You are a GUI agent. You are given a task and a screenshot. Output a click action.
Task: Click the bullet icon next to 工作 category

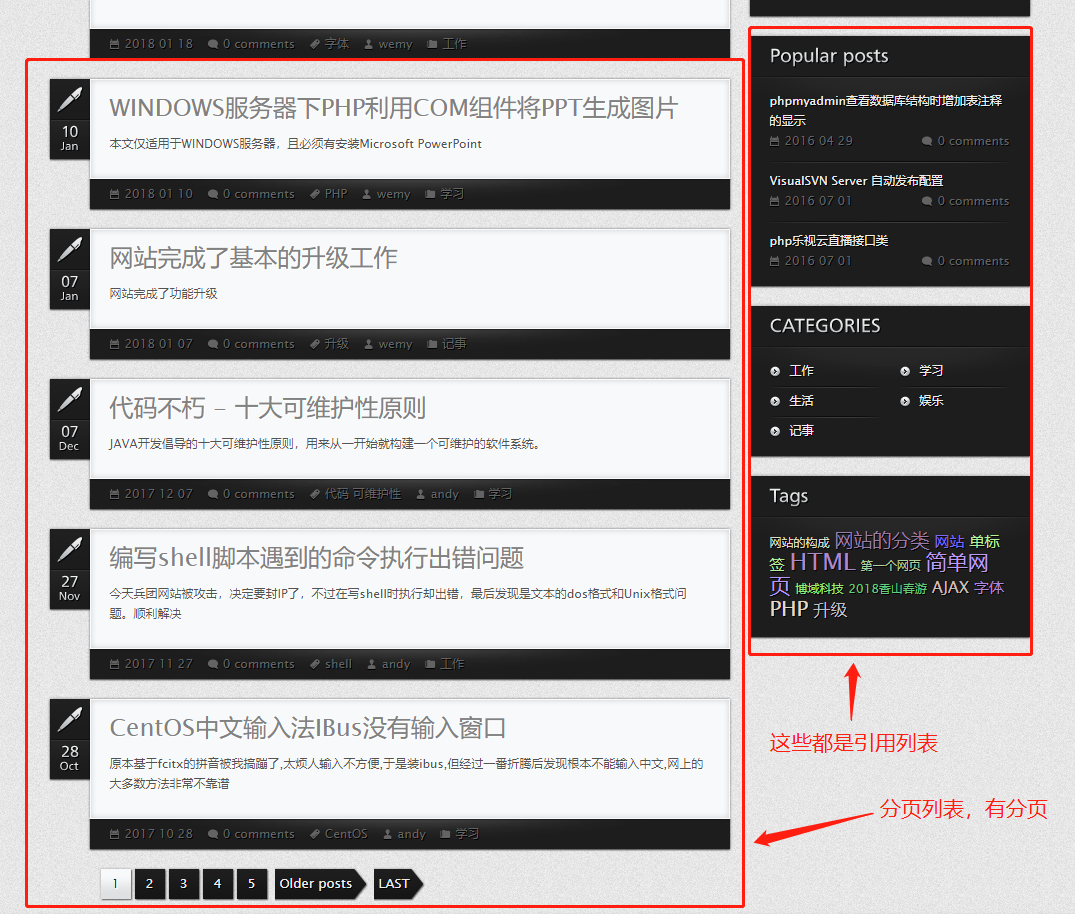click(775, 371)
